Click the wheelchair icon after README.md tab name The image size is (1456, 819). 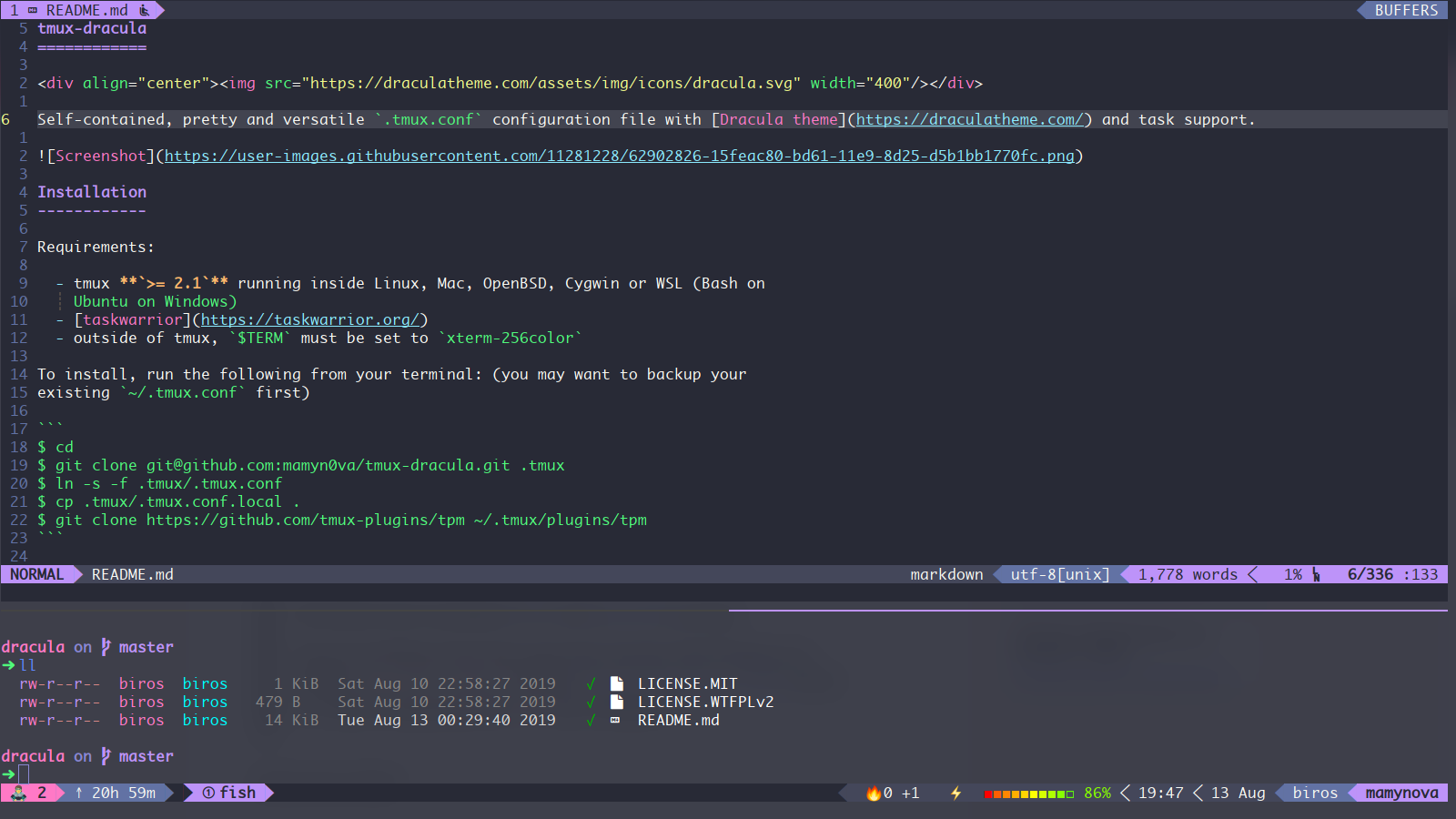[144, 10]
